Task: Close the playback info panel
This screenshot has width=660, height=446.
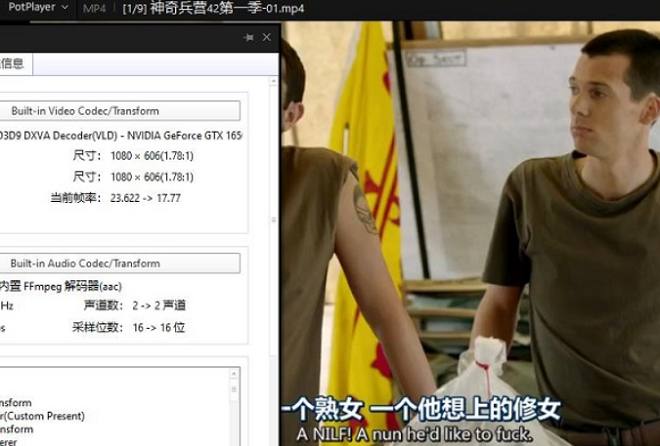Action: click(x=267, y=37)
